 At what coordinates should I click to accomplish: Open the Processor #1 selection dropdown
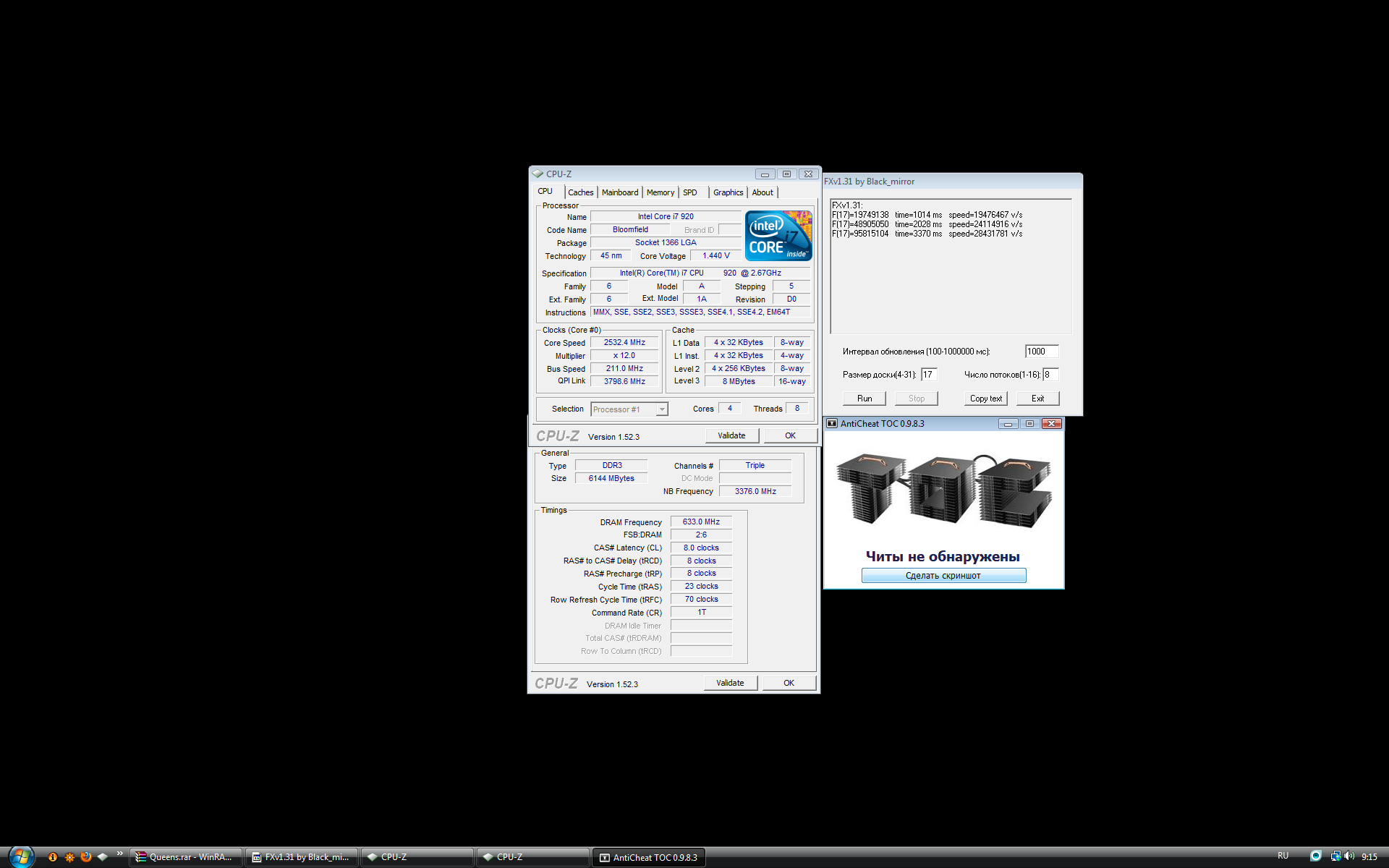tap(629, 409)
